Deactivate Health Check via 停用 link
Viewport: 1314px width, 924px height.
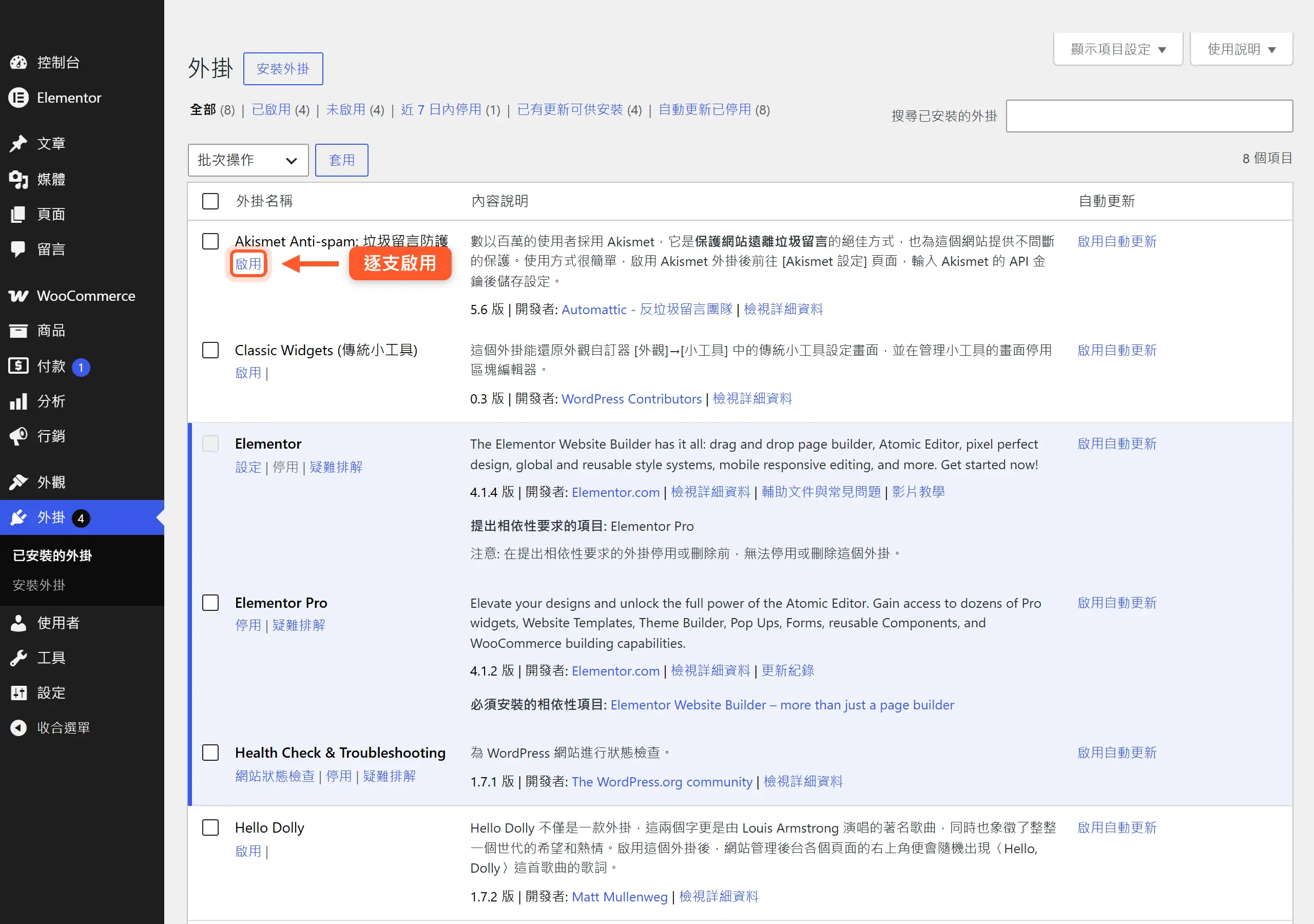[339, 776]
